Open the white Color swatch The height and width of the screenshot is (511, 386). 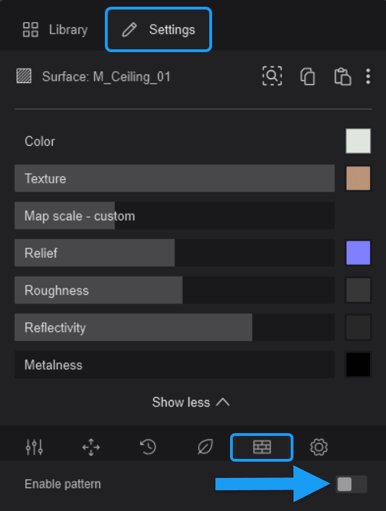358,141
